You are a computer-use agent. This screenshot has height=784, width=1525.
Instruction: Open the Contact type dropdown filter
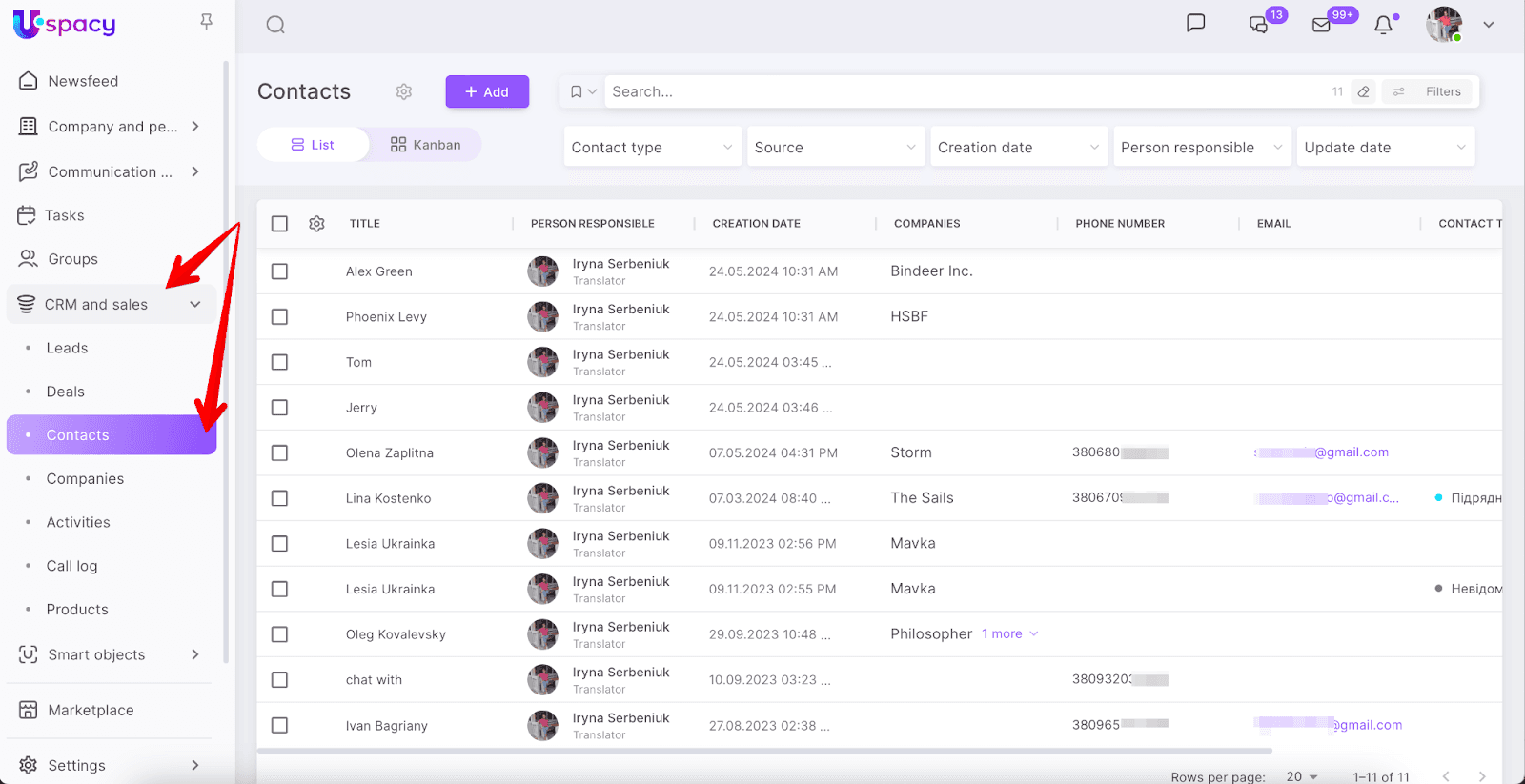click(652, 148)
